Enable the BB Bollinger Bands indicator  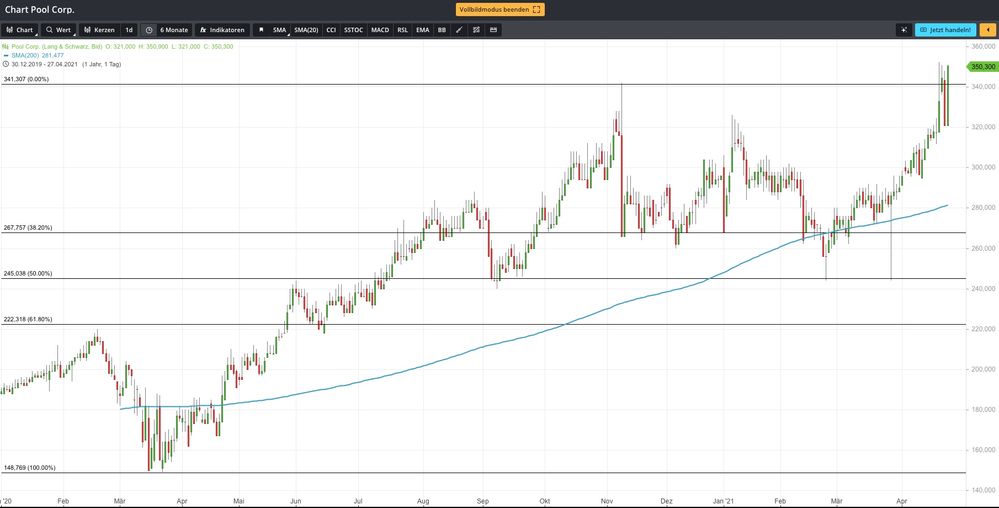441,30
